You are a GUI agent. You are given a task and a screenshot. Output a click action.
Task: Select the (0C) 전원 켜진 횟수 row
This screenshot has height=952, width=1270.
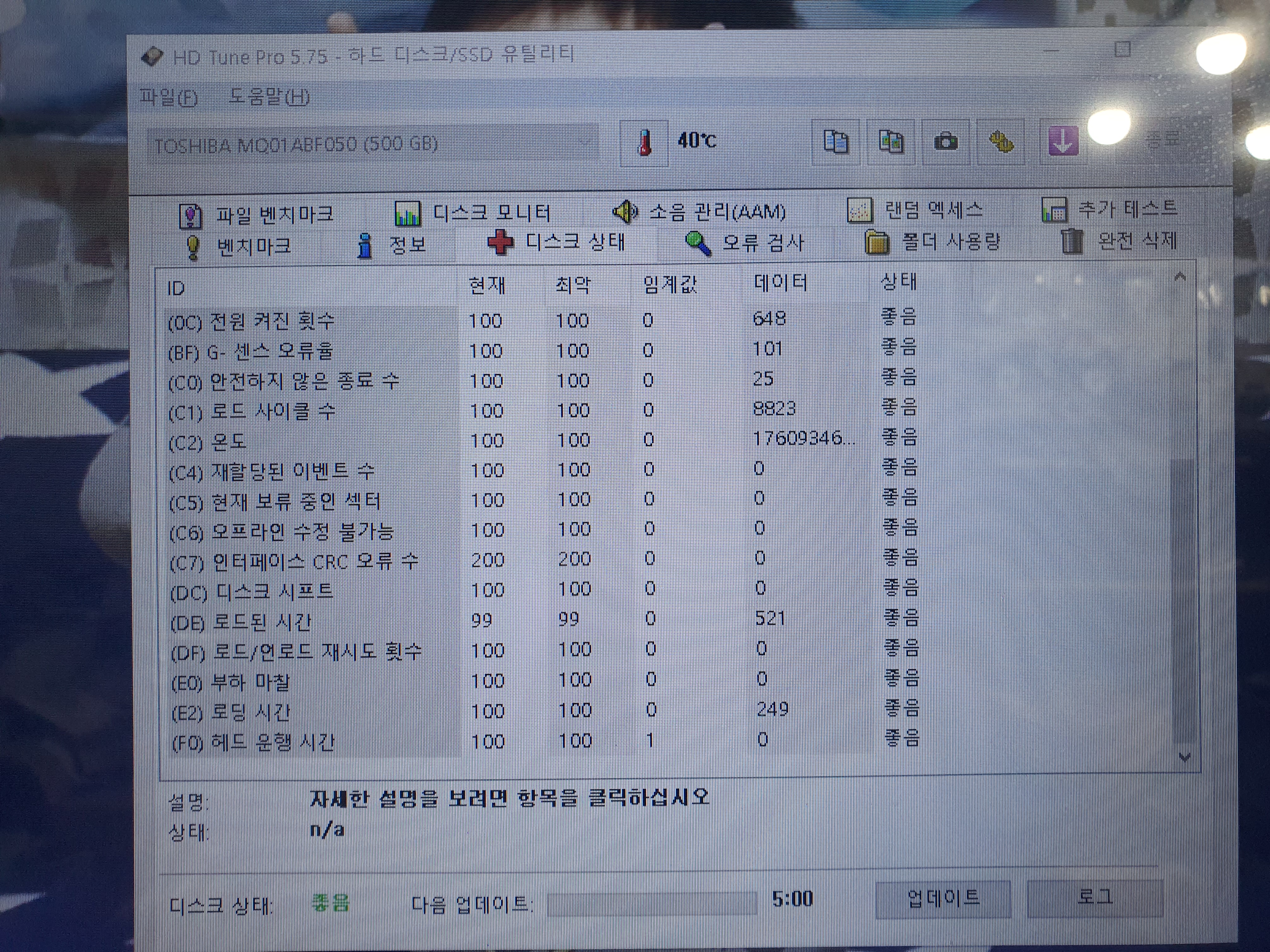543,320
